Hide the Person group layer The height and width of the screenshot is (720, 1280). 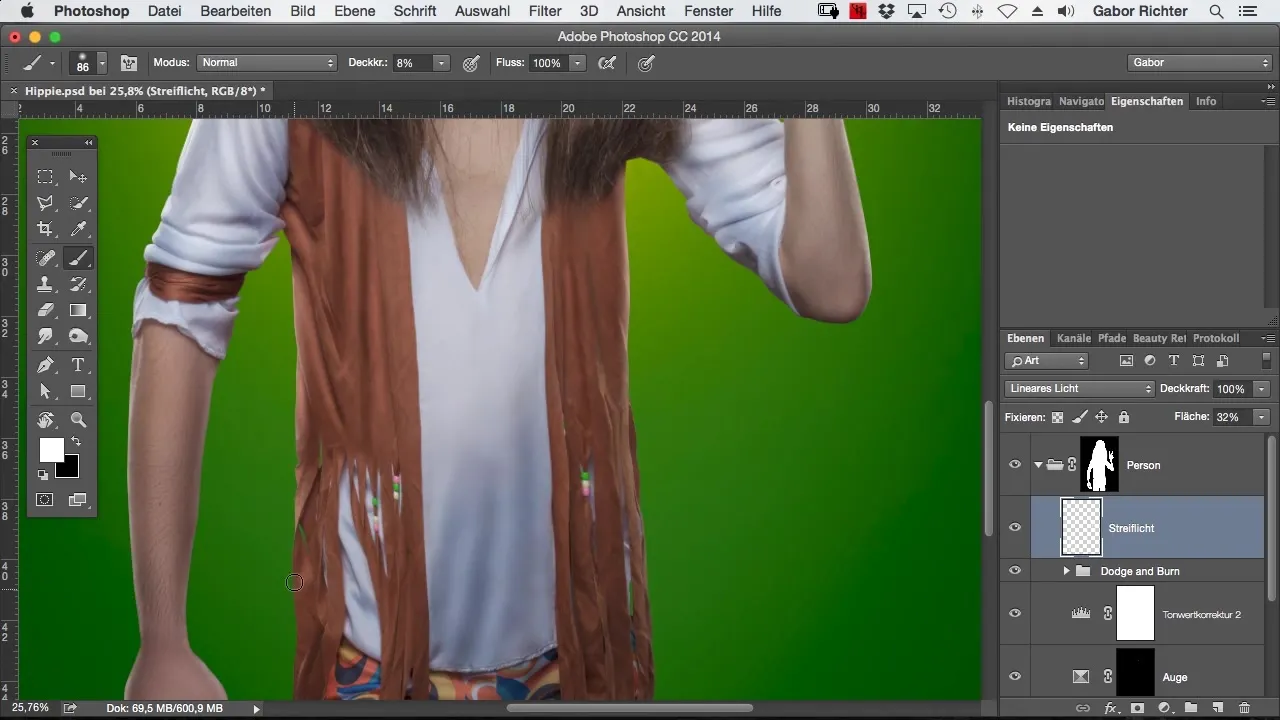(x=1015, y=464)
